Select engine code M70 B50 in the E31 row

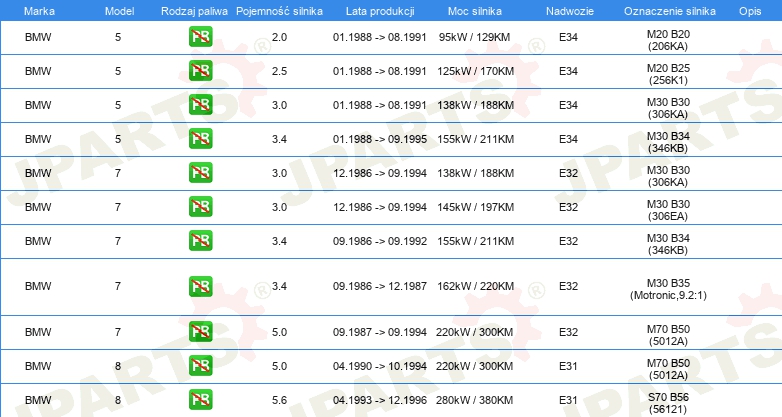(x=668, y=369)
